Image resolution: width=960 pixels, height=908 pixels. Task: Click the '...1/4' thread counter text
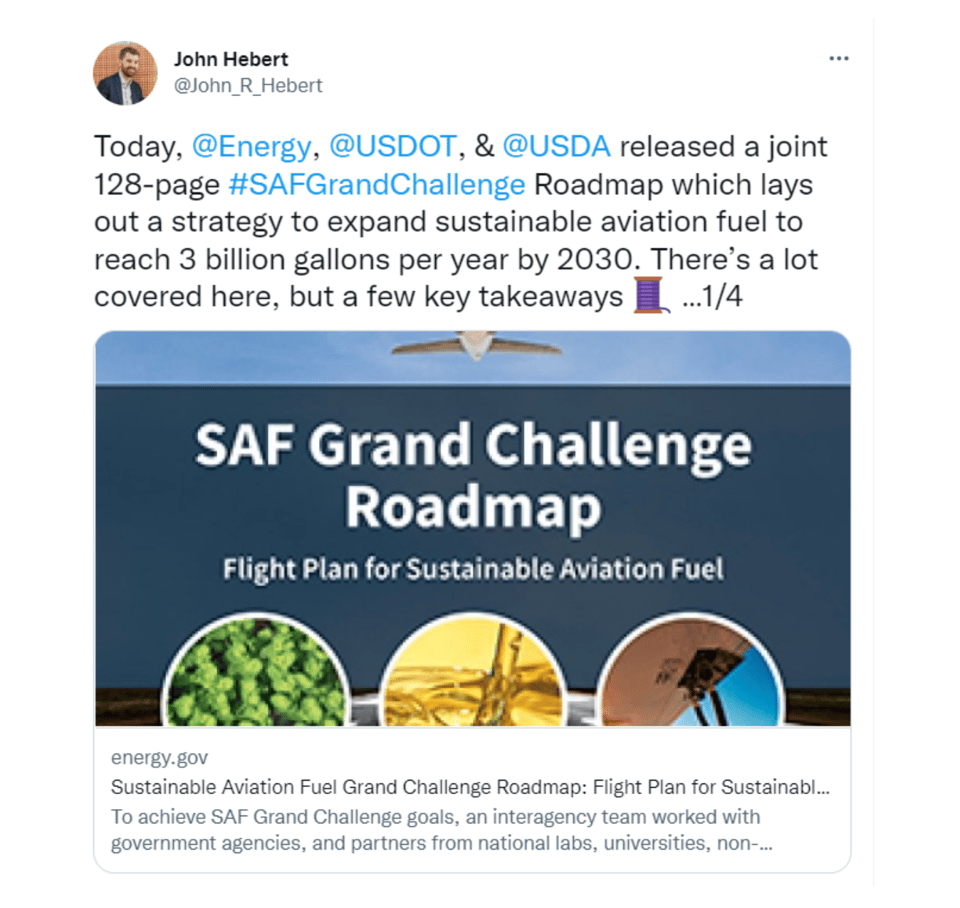[x=712, y=297]
